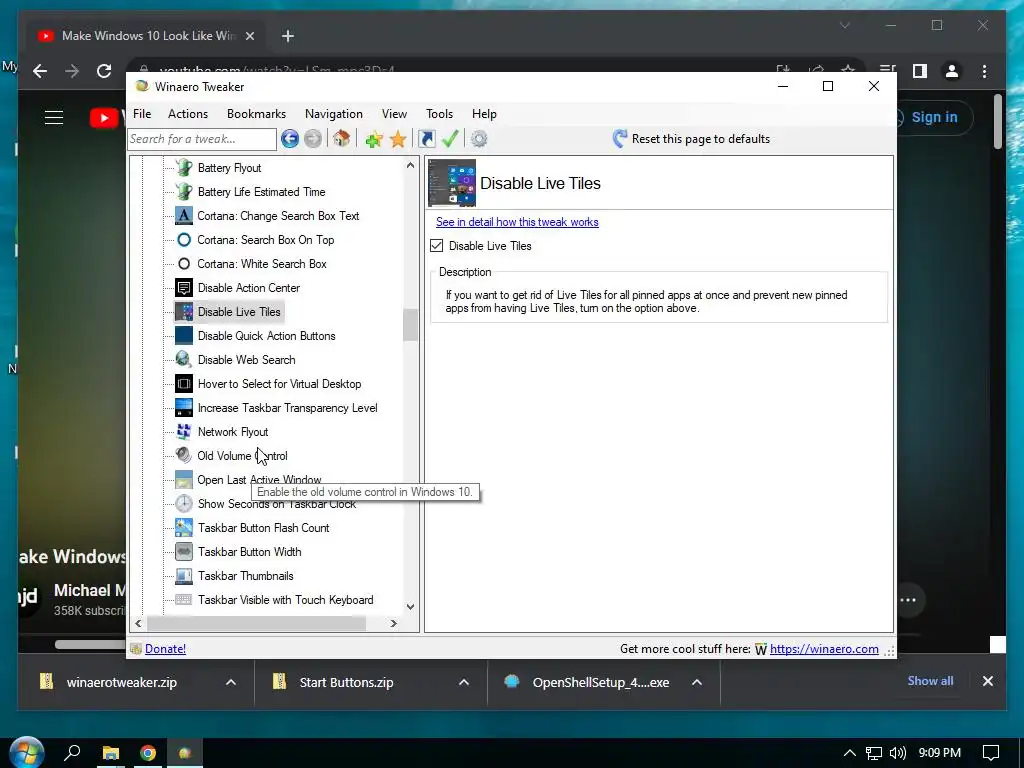Select Disable Action Center tweak
Image resolution: width=1024 pixels, height=768 pixels.
click(249, 288)
